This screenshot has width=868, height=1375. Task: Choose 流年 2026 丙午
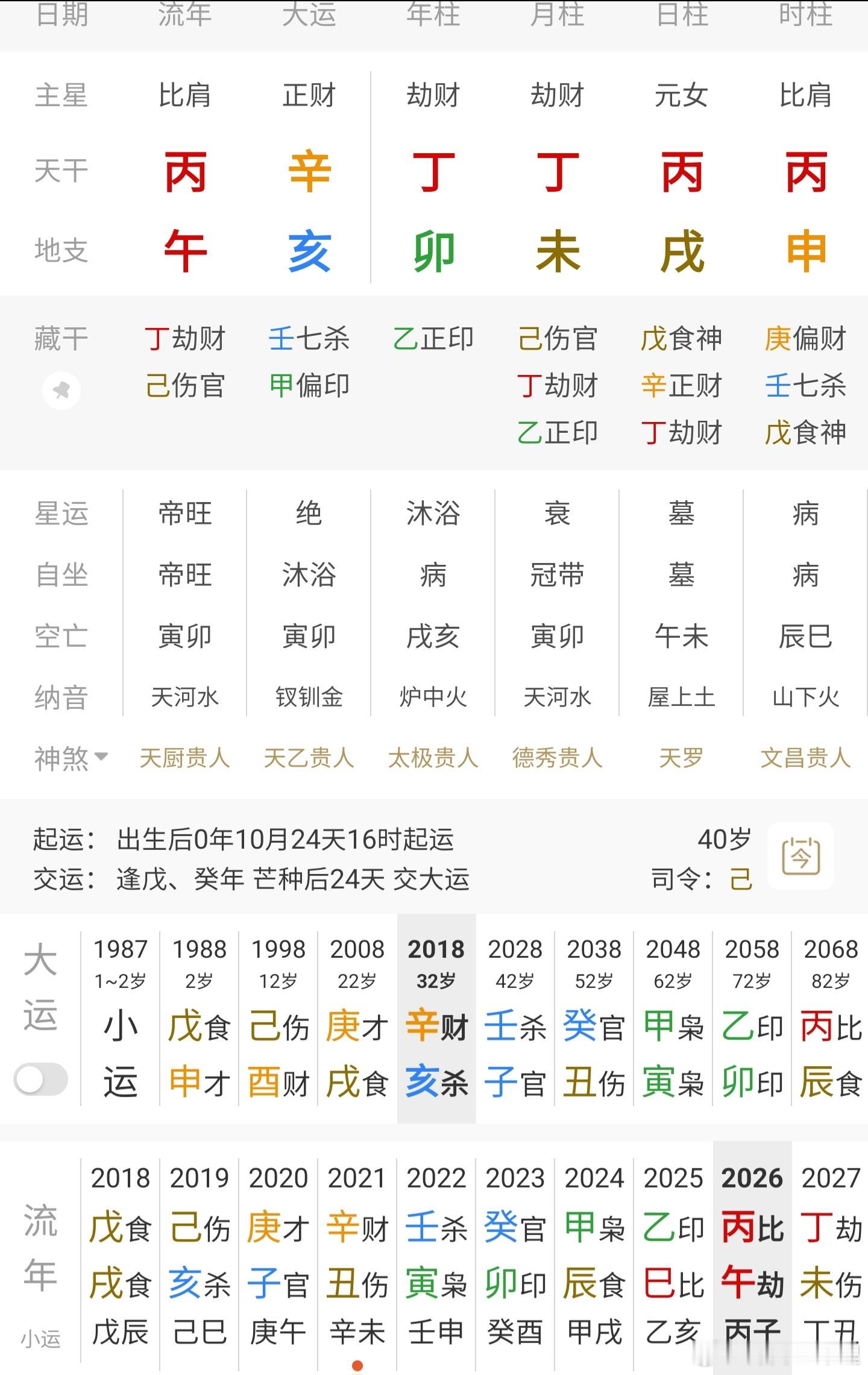pyautogui.click(x=752, y=1259)
